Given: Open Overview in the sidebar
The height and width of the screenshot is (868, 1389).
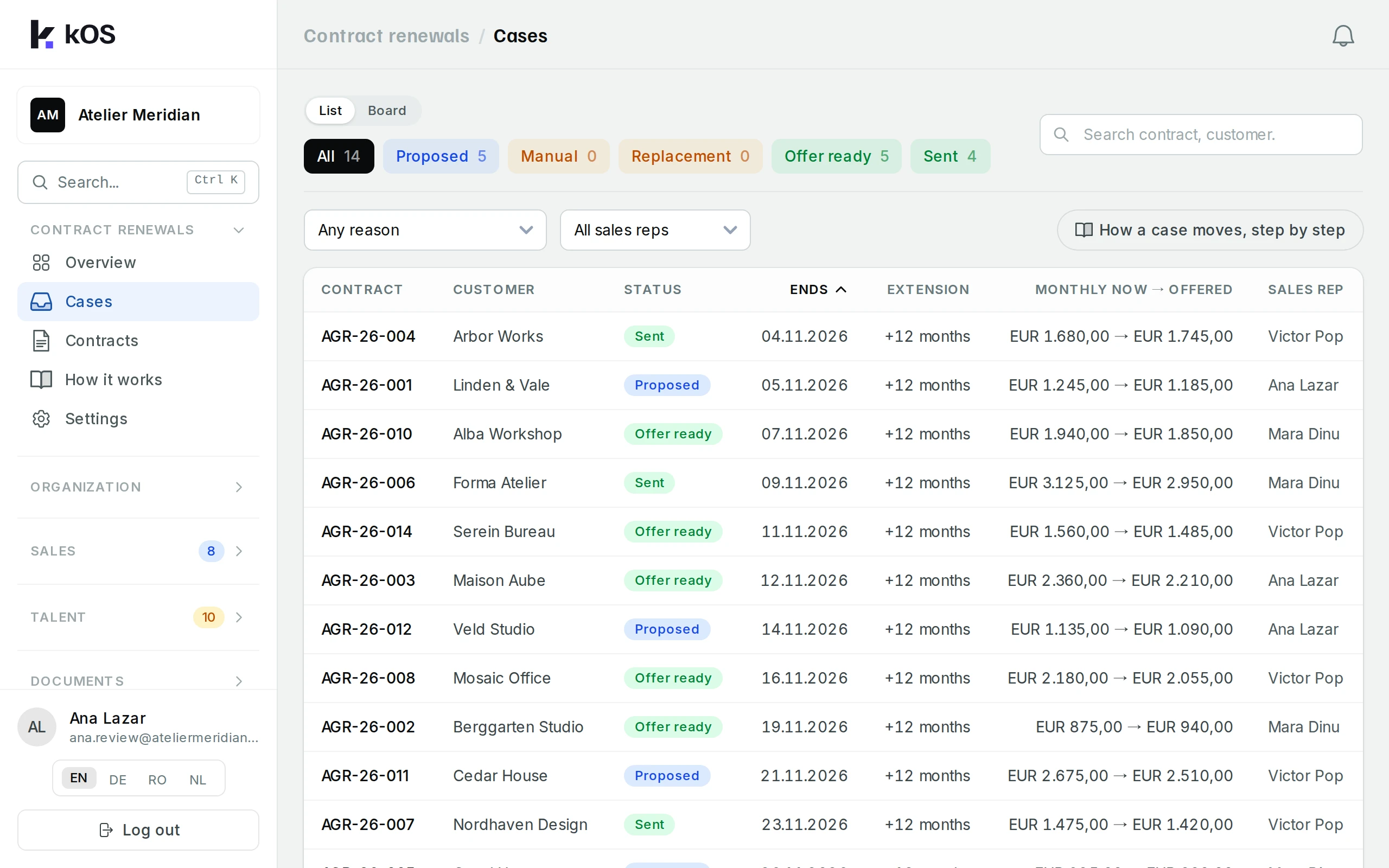Looking at the screenshot, I should (x=138, y=263).
